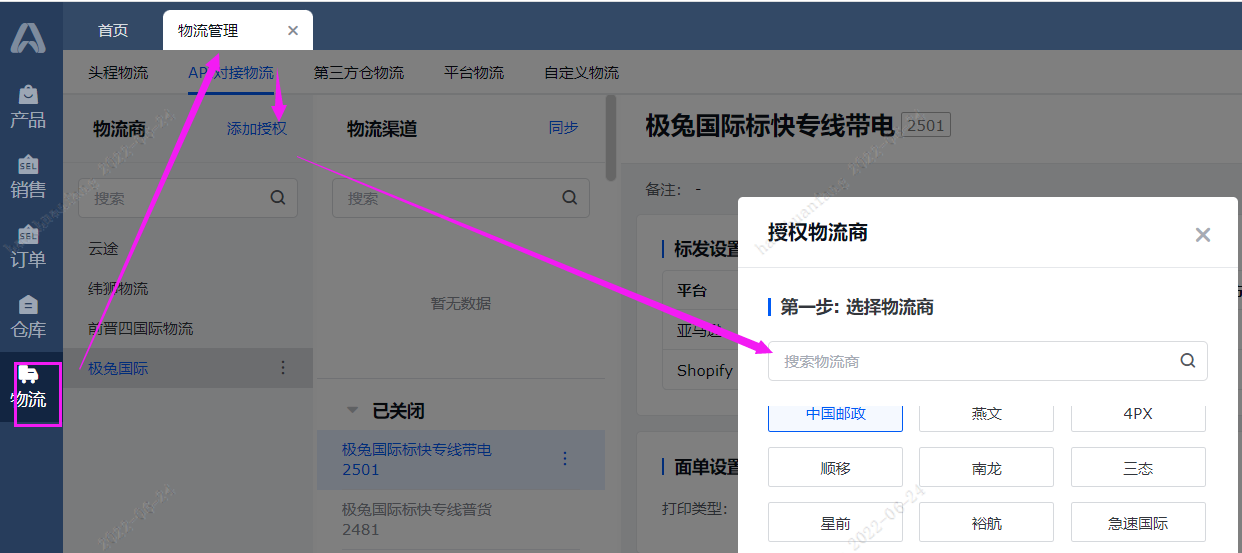This screenshot has height=553, width=1242.
Task: Open the 订单 sidebar module
Action: click(28, 247)
